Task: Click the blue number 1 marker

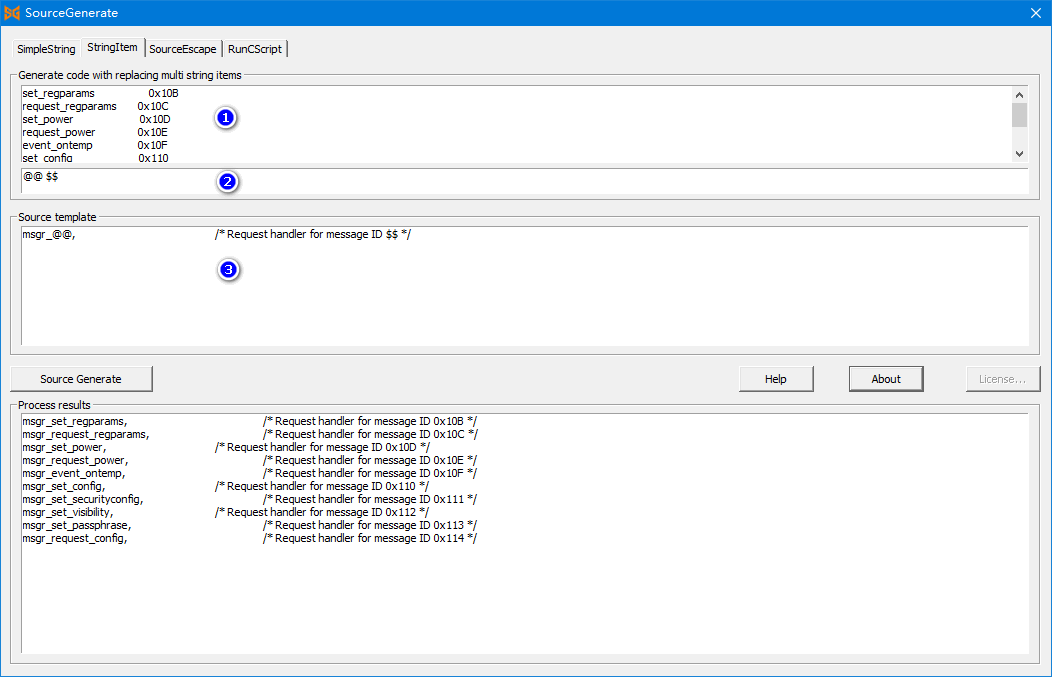Action: tap(226, 118)
